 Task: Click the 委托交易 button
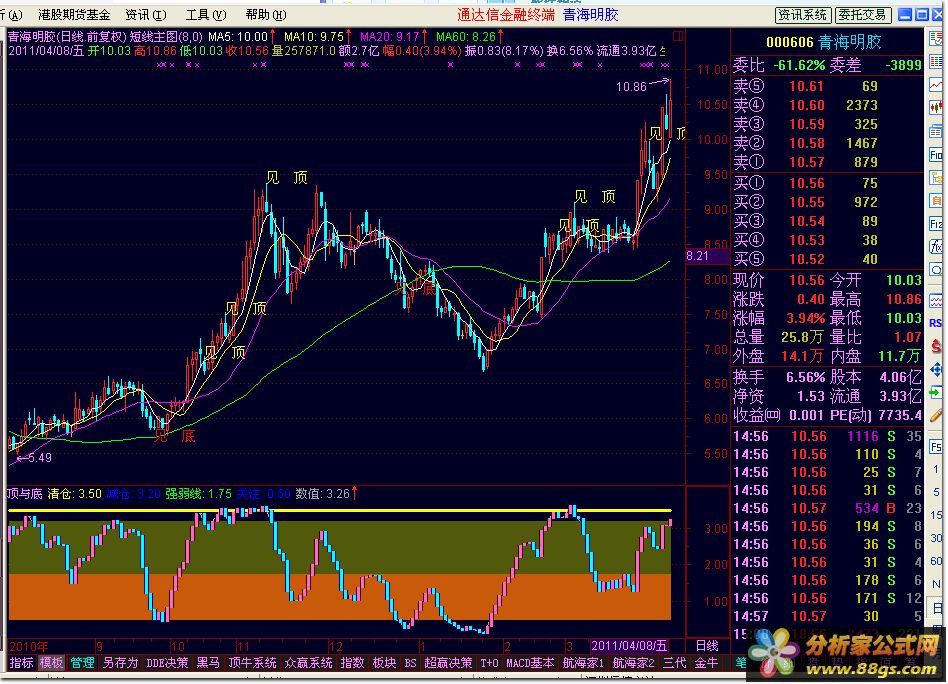(x=862, y=15)
